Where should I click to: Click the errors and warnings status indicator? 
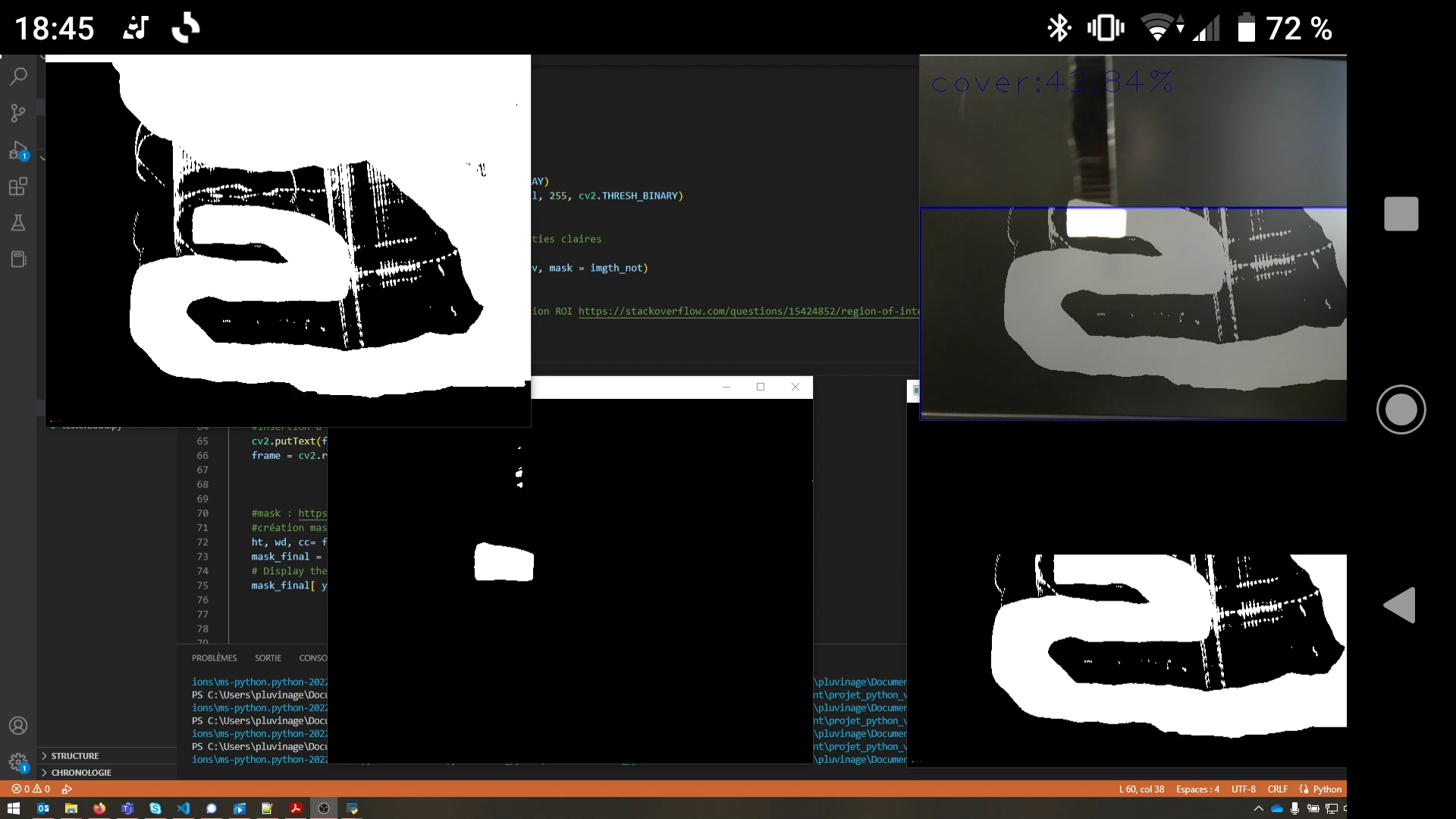31,789
